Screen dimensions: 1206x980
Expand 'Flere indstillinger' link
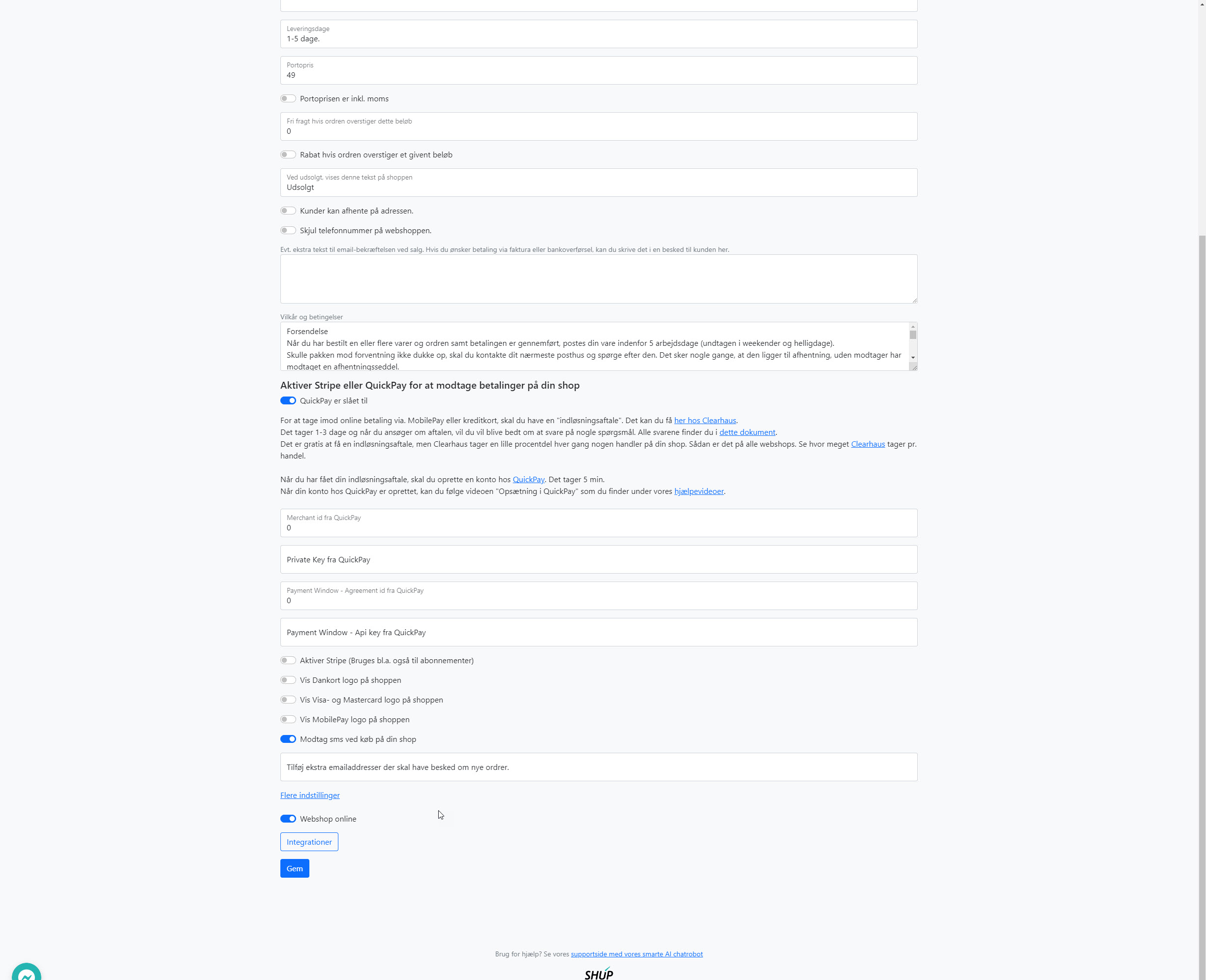(x=310, y=796)
